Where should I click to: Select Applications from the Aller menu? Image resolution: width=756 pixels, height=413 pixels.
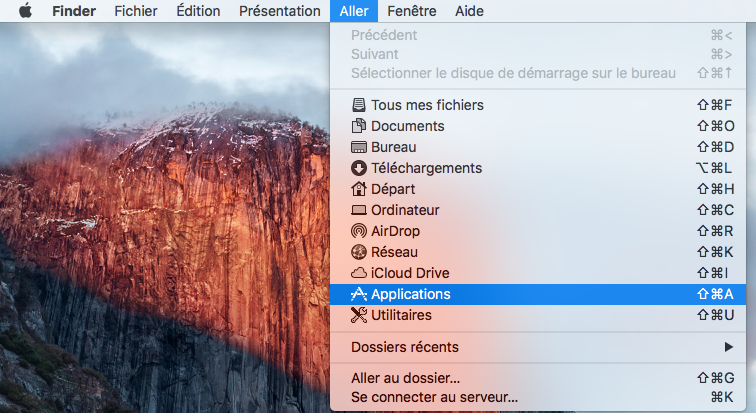[x=410, y=294]
